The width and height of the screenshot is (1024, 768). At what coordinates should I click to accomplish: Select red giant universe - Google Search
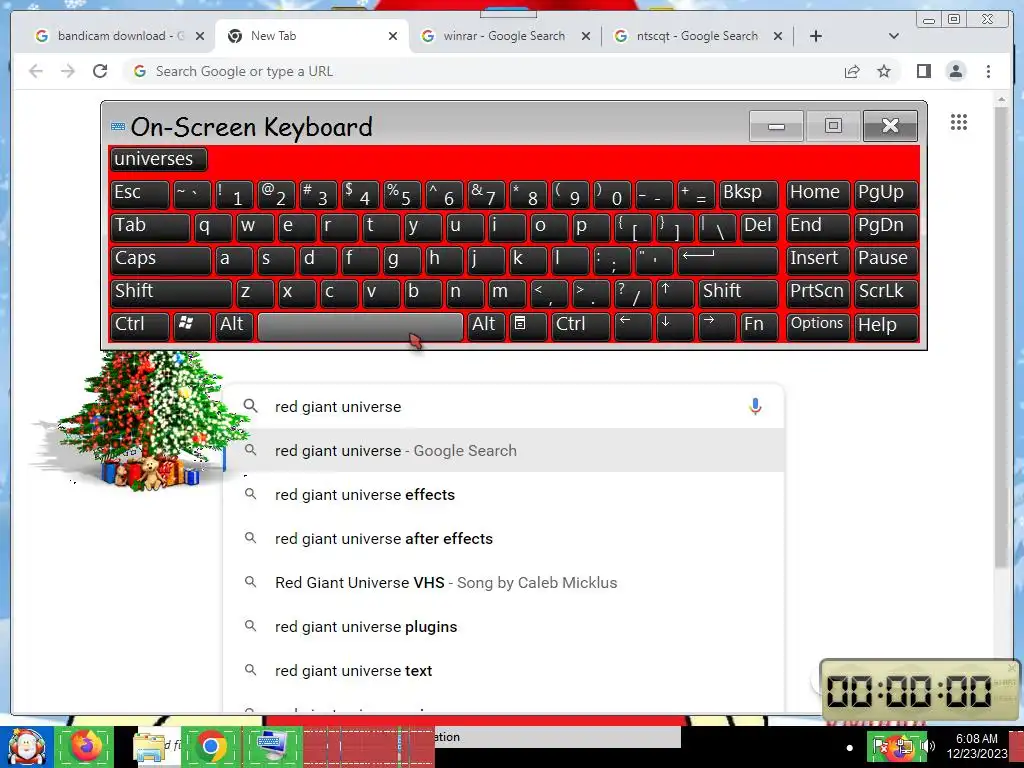[503, 451]
